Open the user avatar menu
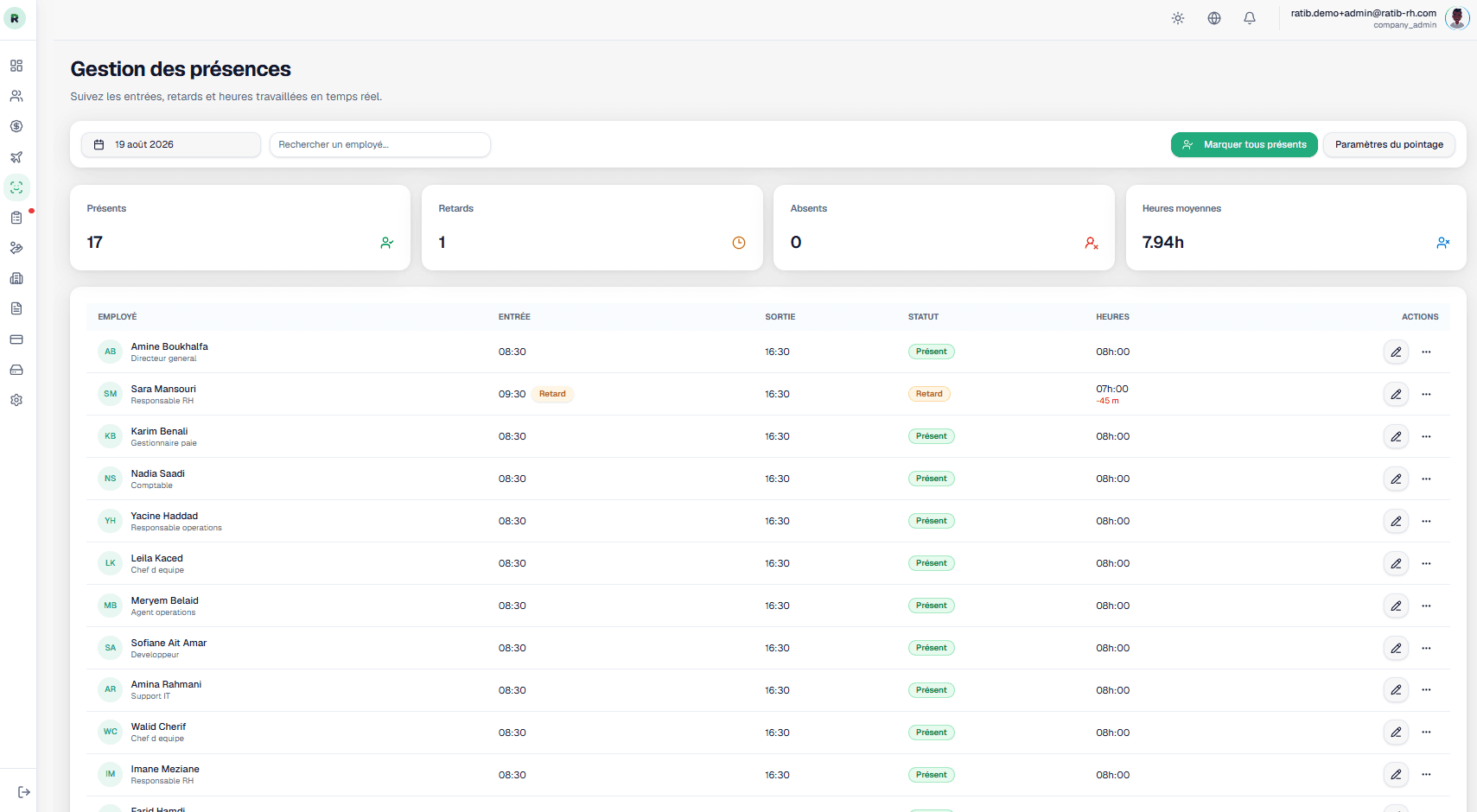Image resolution: width=1477 pixels, height=812 pixels. (1457, 18)
